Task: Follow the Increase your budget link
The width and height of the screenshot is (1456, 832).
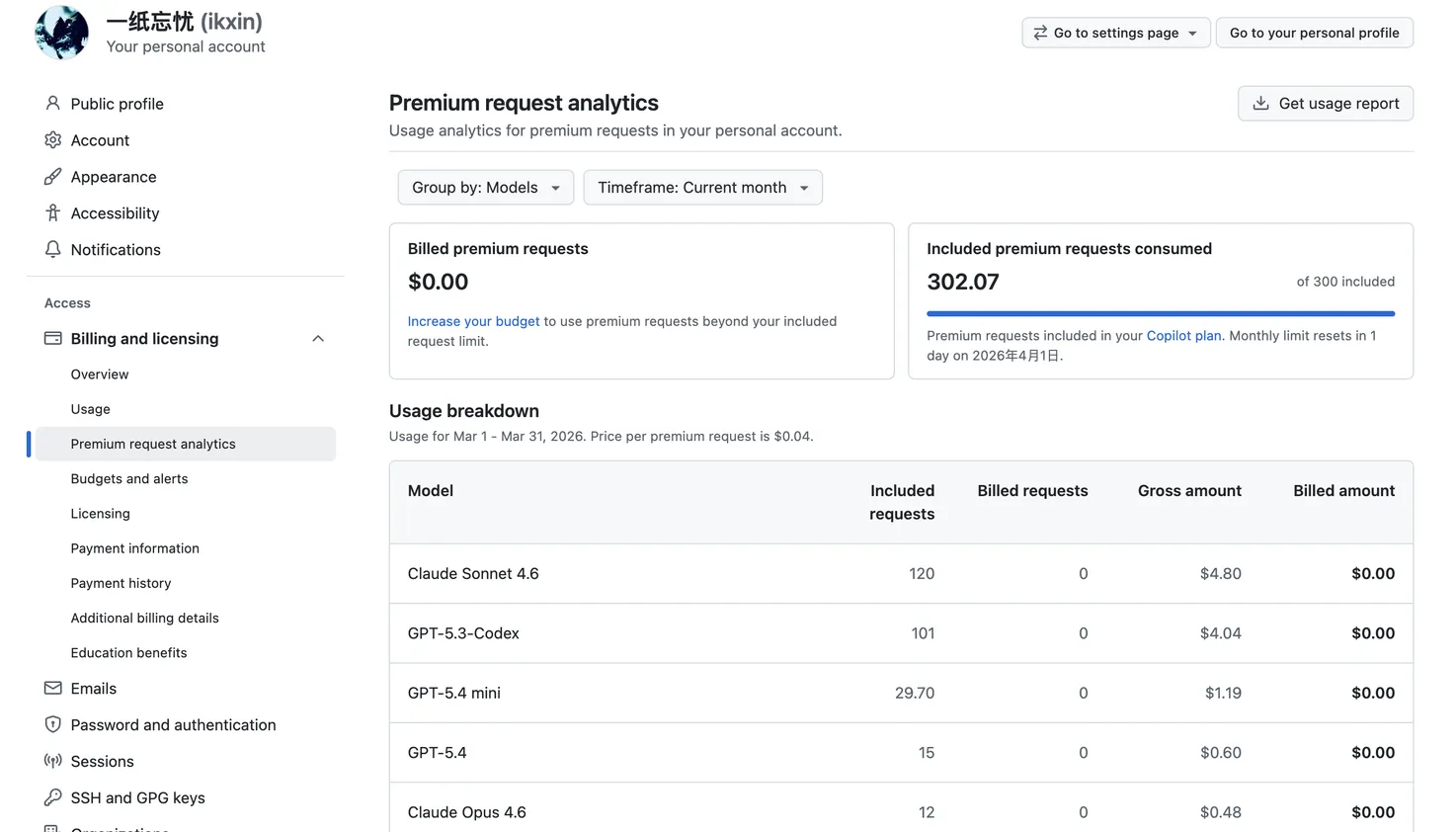Action: tap(474, 321)
